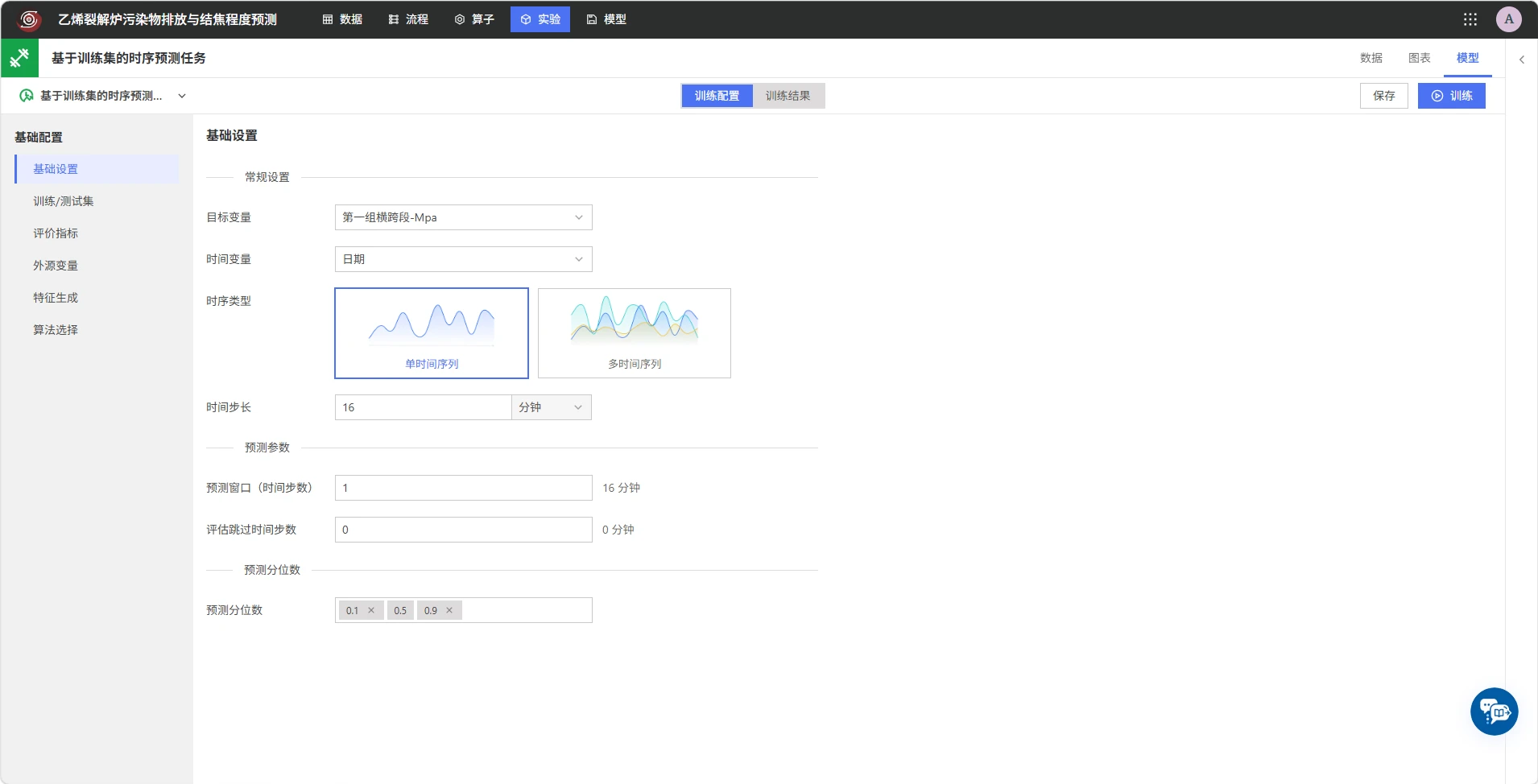1538x784 pixels.
Task: Open 评价指标 in the sidebar
Action: (97, 233)
